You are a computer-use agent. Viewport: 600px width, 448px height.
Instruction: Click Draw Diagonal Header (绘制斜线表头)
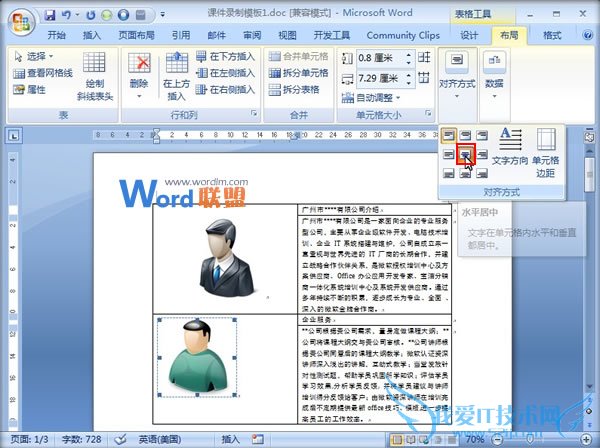[x=95, y=77]
